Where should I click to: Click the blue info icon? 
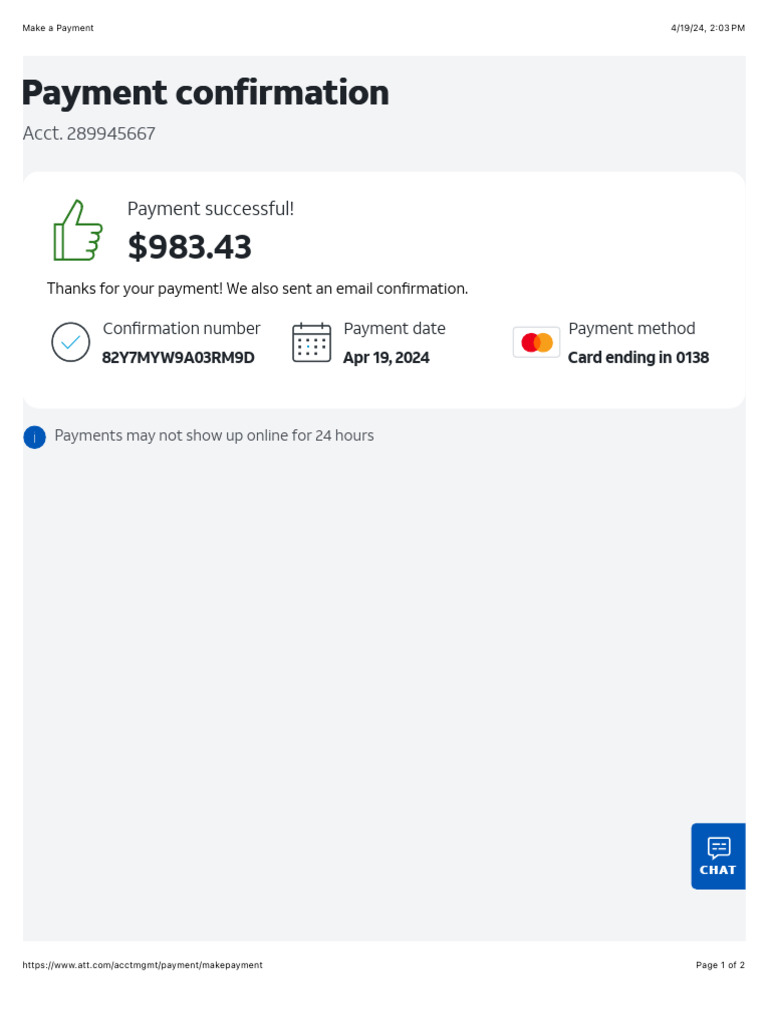[35, 437]
